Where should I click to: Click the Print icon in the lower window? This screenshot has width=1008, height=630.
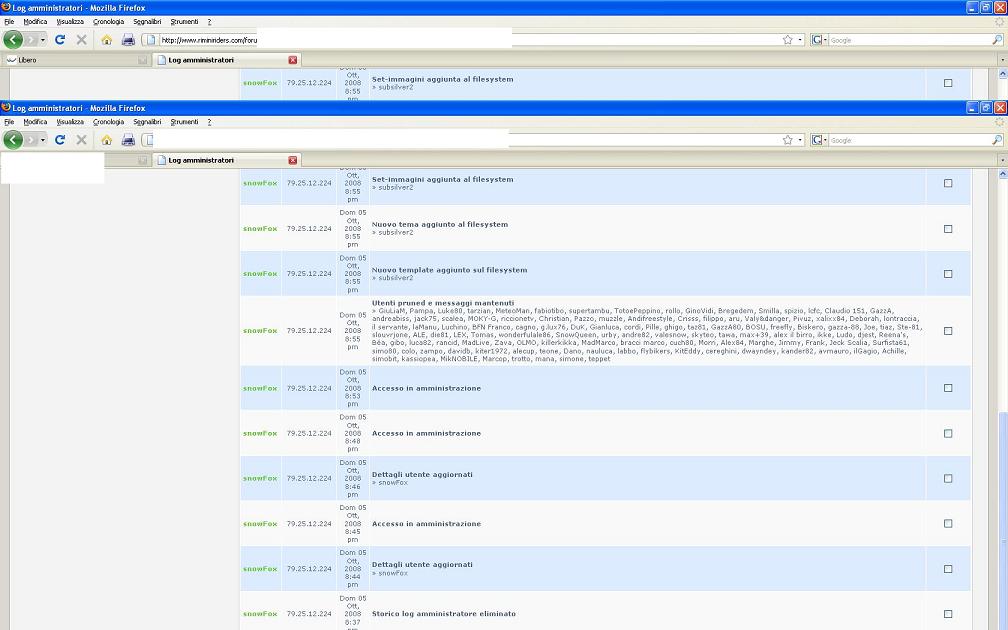pos(128,140)
